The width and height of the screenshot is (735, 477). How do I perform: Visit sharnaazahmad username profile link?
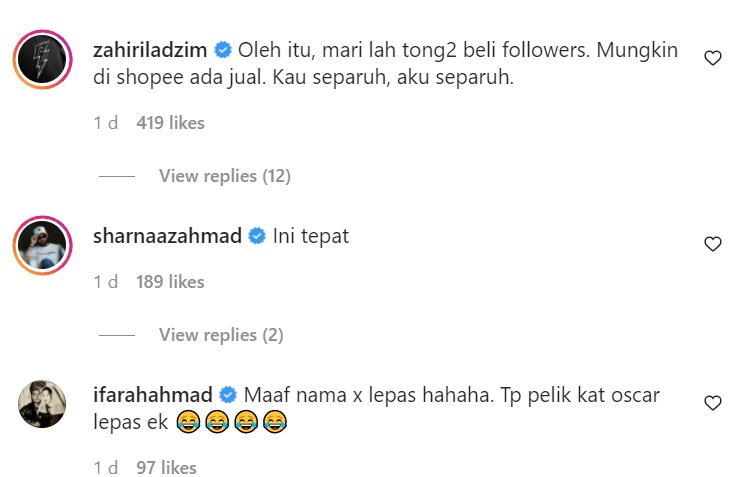point(167,236)
